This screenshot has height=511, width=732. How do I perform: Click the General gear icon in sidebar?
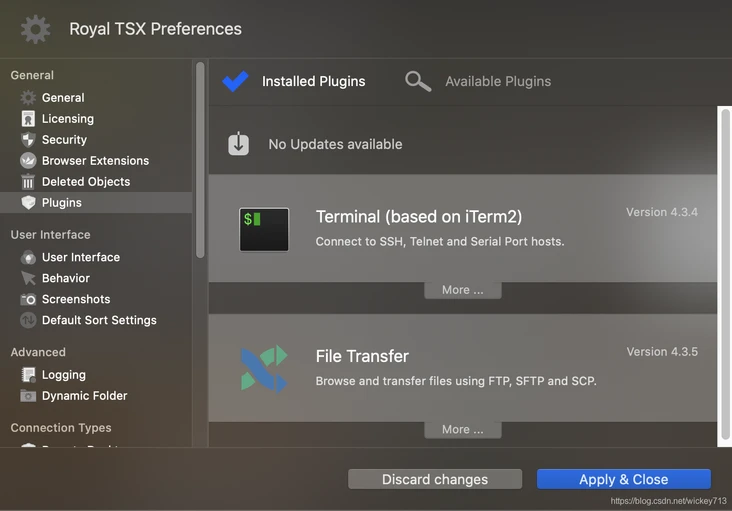[x=28, y=98]
